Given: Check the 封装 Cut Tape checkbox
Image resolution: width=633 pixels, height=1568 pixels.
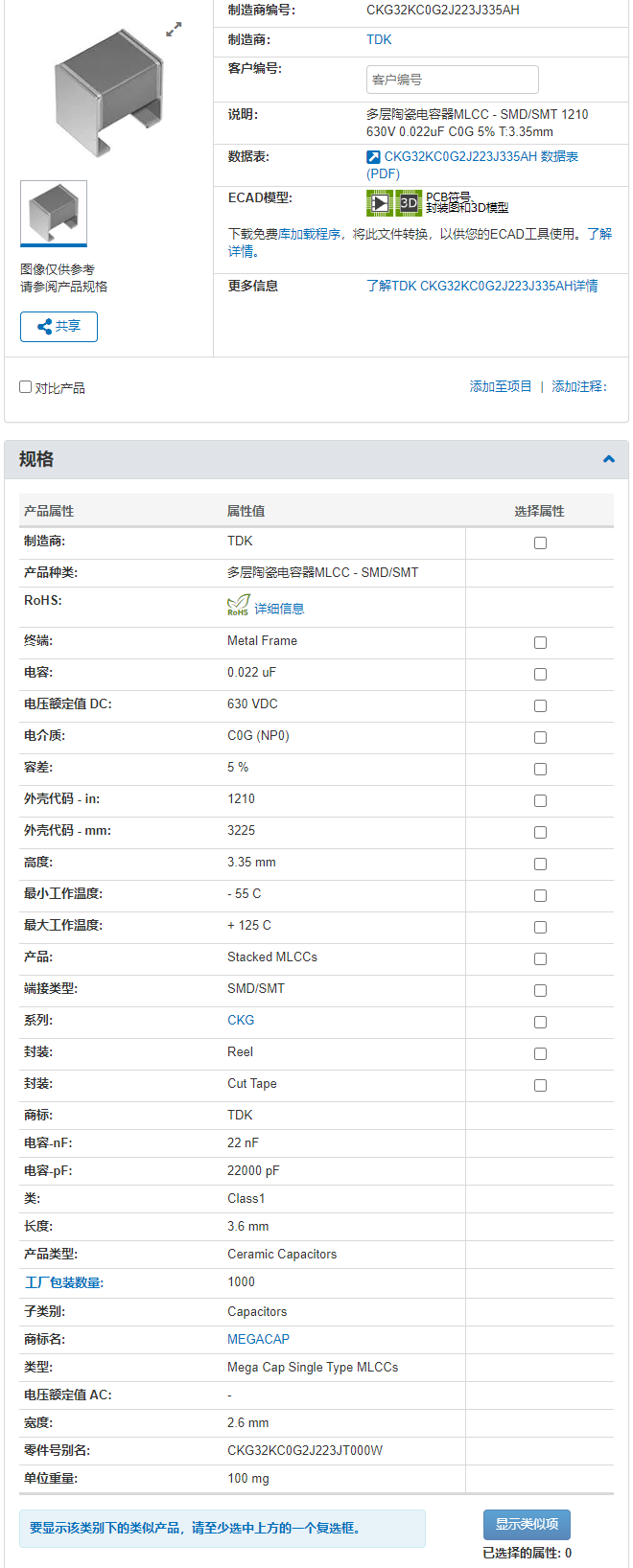Looking at the screenshot, I should click(x=540, y=1085).
